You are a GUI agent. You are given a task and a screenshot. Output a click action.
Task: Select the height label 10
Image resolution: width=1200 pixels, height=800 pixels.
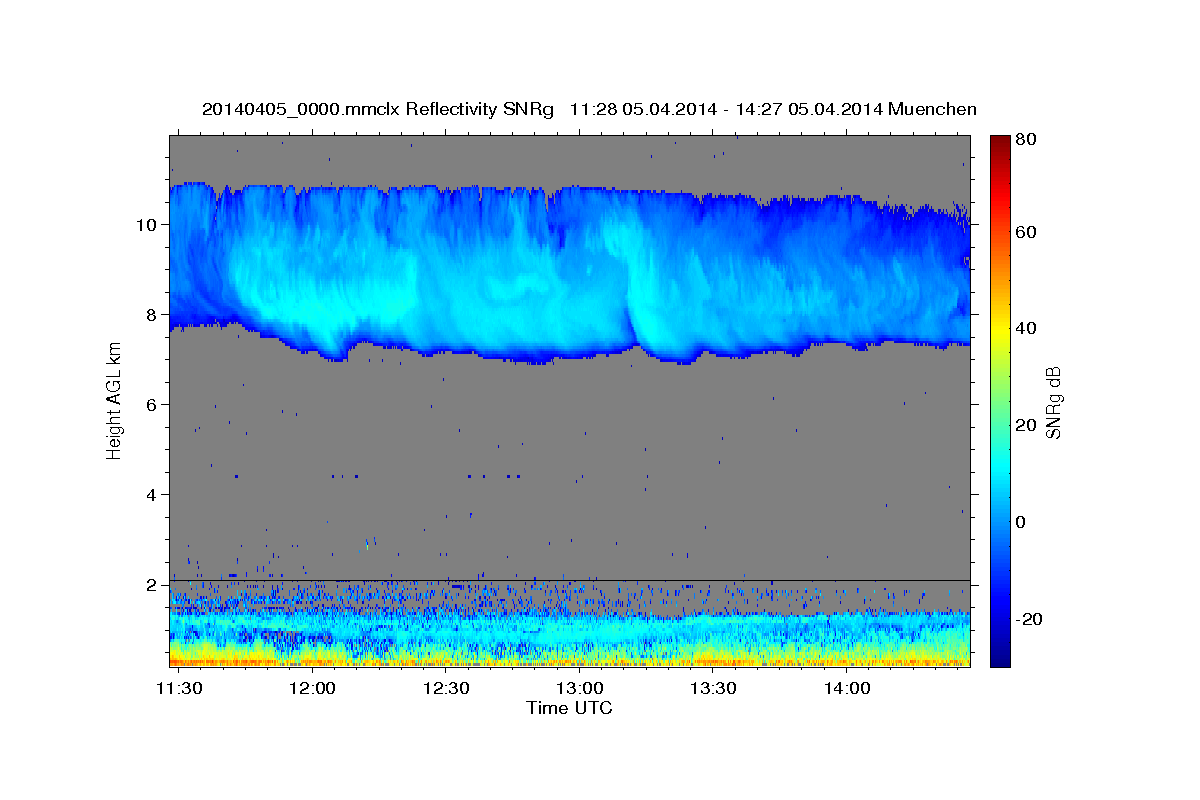point(149,225)
